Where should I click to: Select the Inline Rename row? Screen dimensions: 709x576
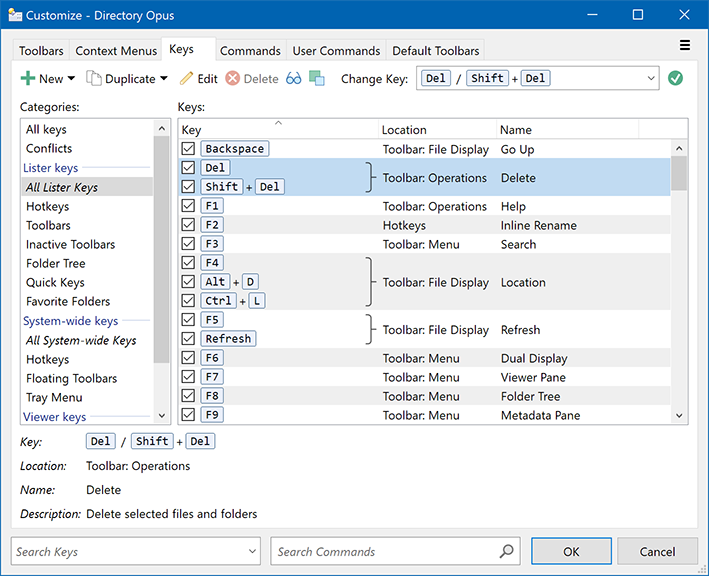point(425,225)
